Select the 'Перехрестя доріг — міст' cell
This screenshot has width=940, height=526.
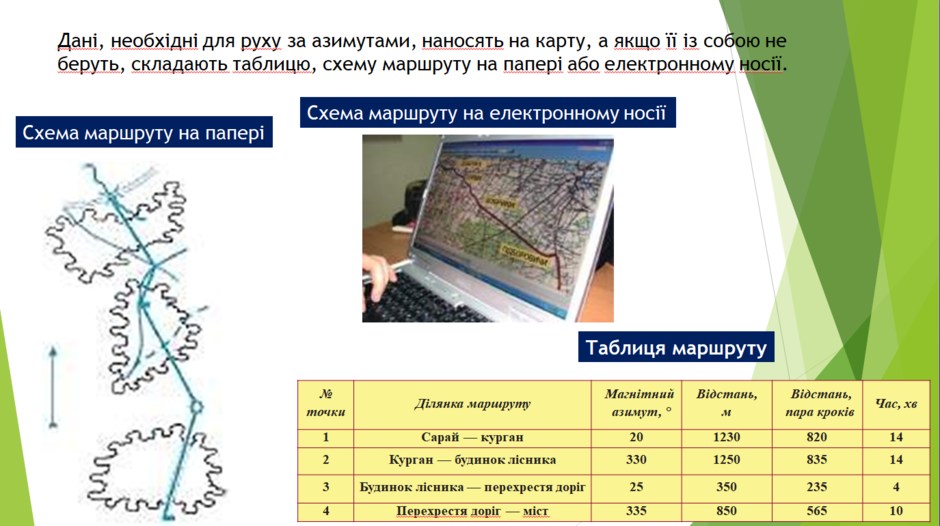[472, 512]
